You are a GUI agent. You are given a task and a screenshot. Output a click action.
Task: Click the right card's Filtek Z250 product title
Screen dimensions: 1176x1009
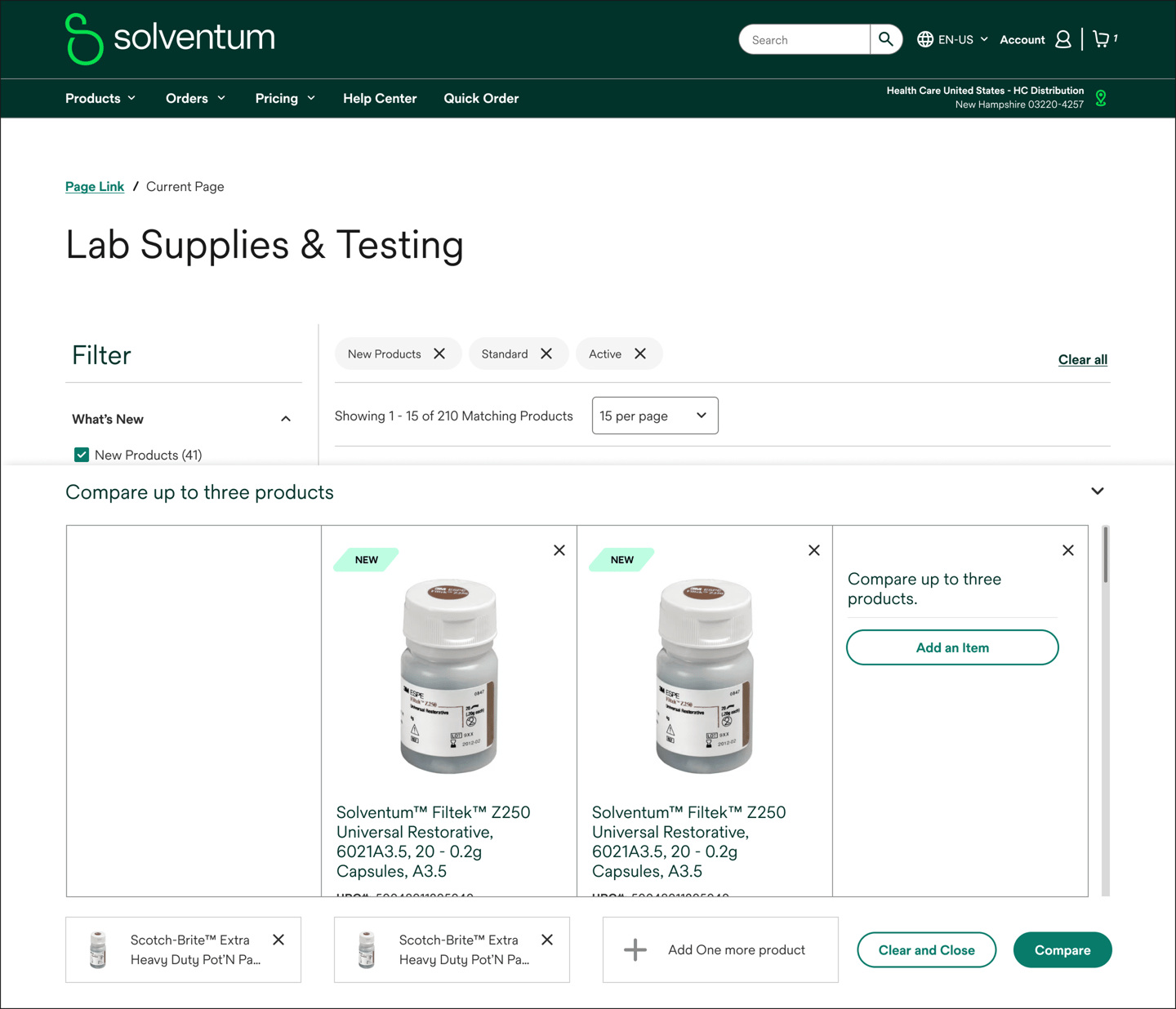689,842
